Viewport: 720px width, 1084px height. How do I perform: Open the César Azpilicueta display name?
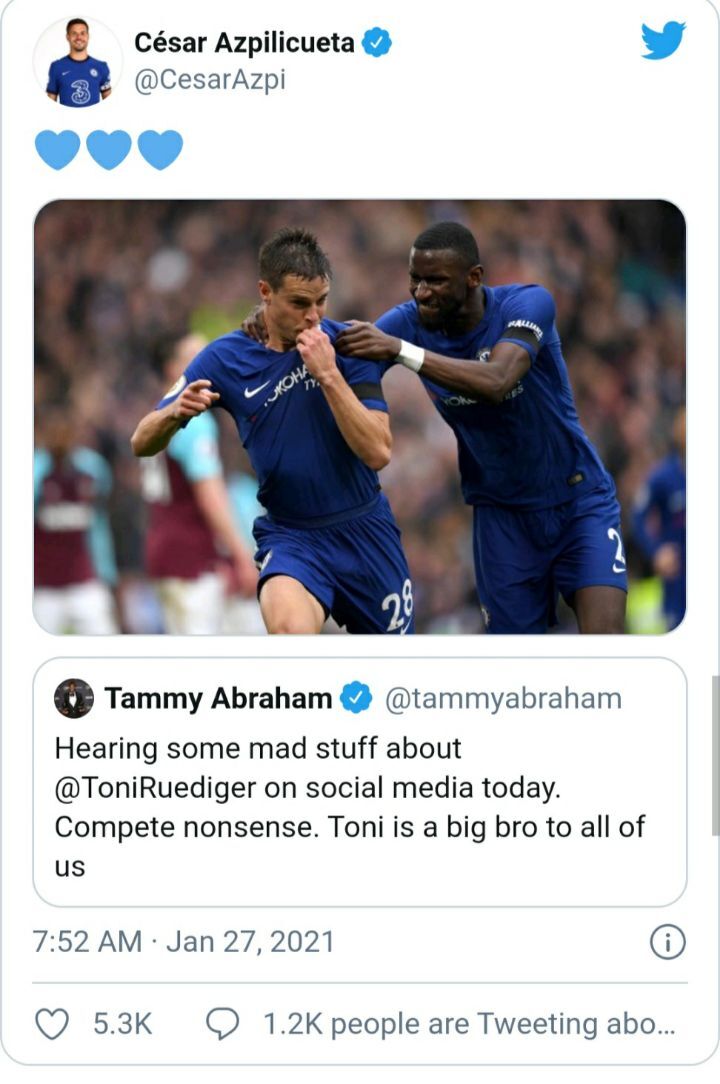coord(244,42)
